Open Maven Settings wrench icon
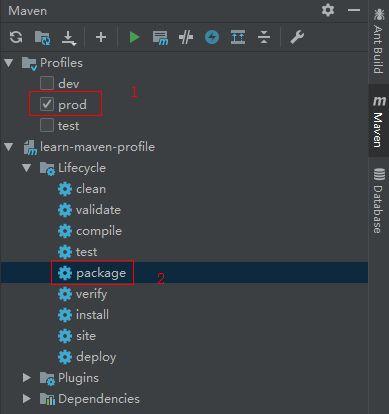Viewport: 389px width, 414px height. (x=297, y=37)
